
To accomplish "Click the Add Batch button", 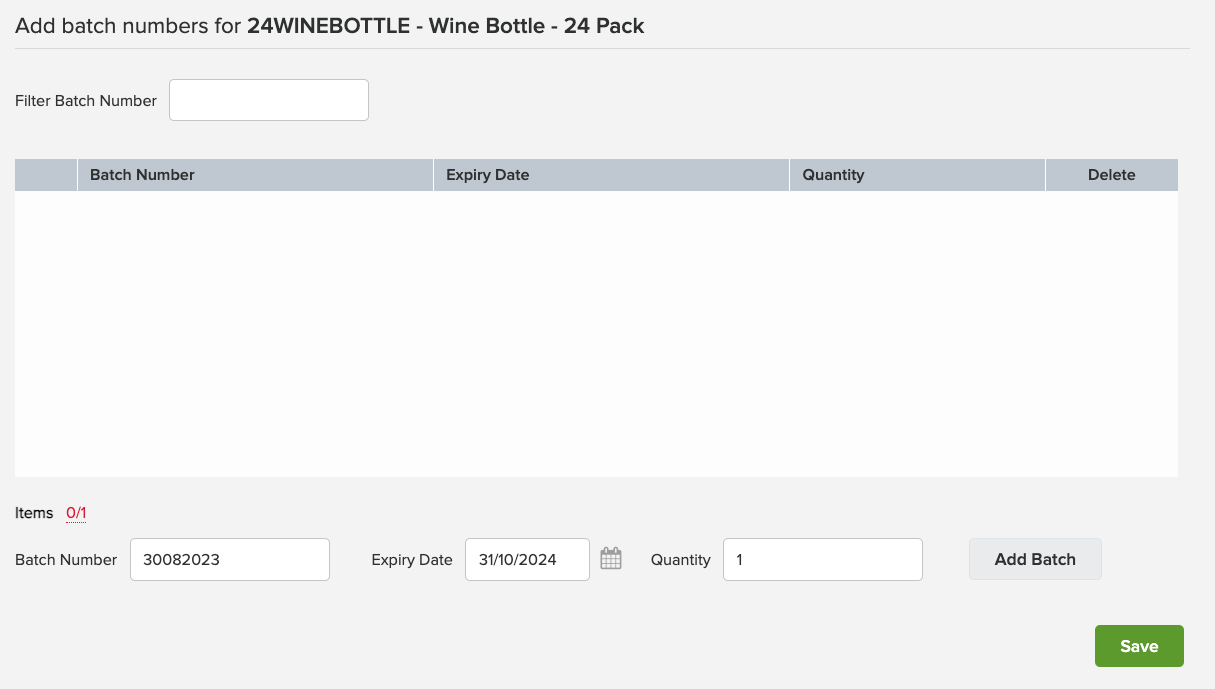I will (x=1034, y=559).
